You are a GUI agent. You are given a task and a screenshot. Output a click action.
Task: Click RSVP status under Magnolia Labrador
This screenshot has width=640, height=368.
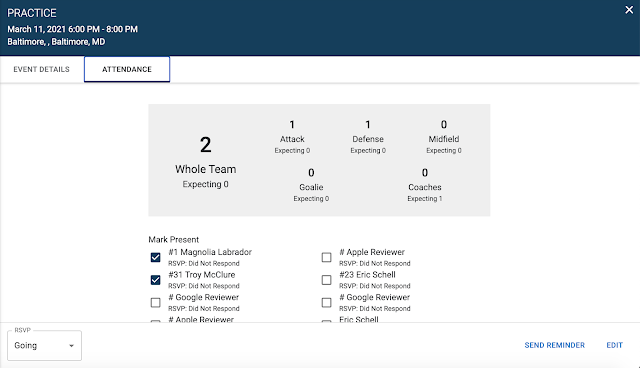click(204, 264)
